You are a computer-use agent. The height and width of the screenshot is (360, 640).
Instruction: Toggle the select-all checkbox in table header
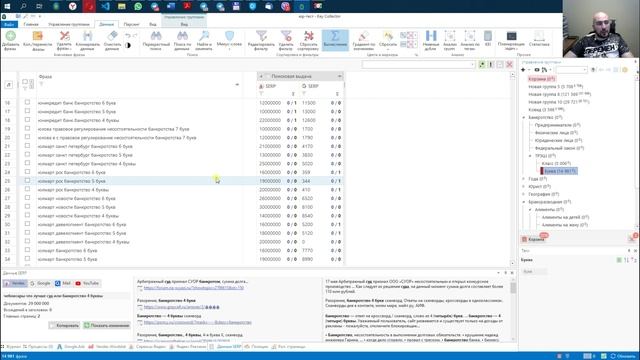[25, 82]
